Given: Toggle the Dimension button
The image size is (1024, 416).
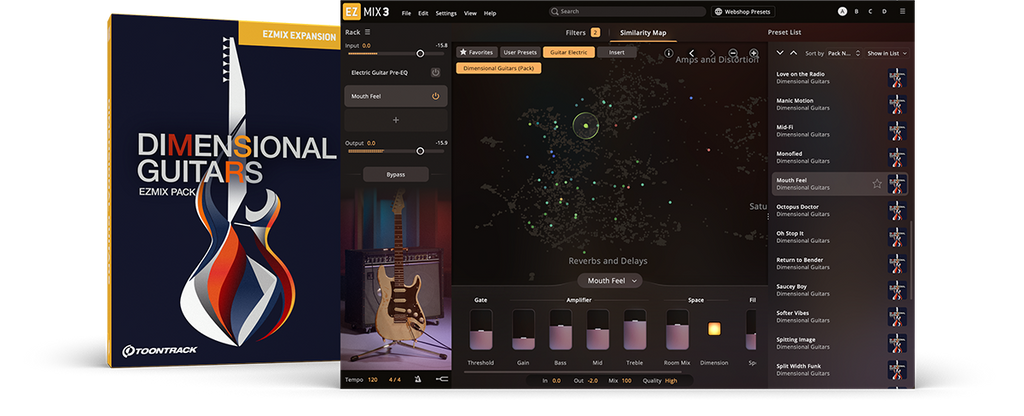Looking at the screenshot, I should (714, 328).
